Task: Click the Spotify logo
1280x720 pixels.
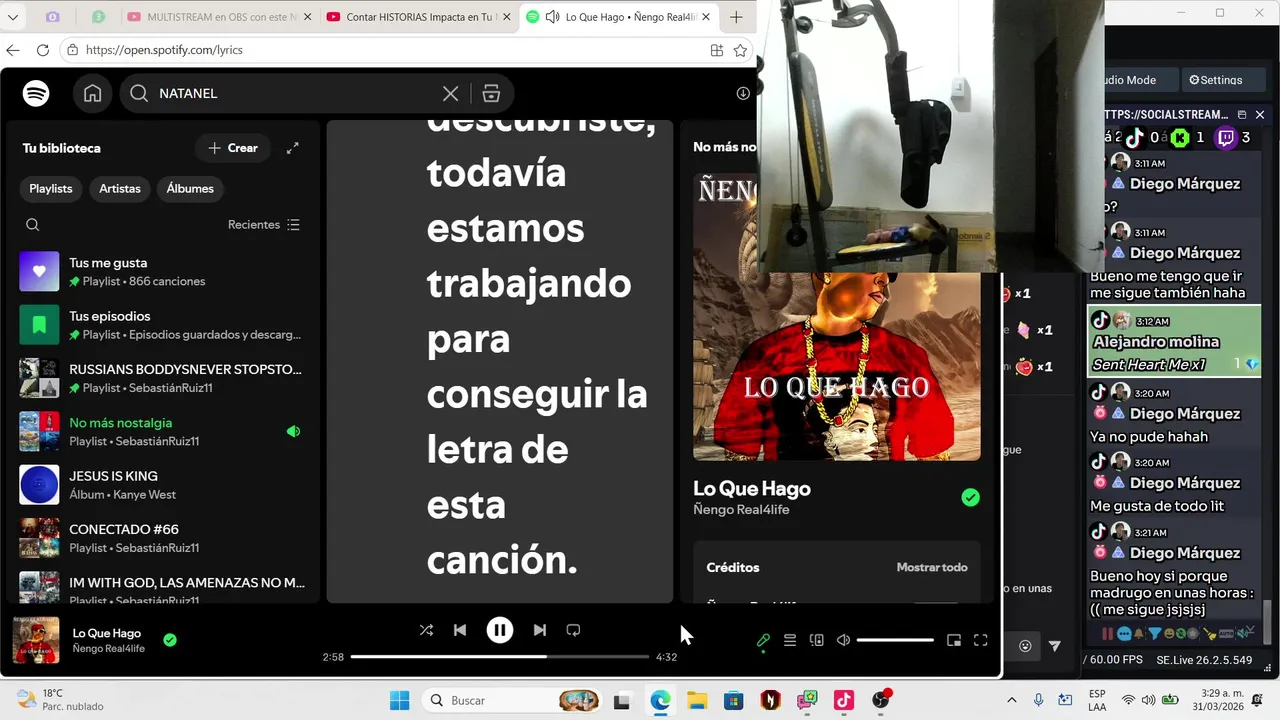Action: (36, 93)
